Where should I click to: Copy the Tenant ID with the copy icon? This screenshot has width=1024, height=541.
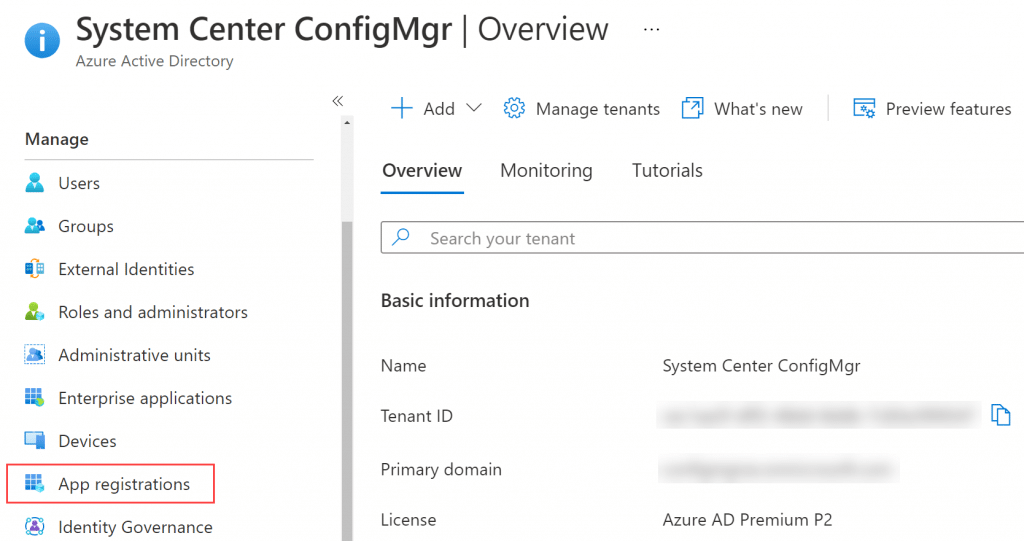1000,415
